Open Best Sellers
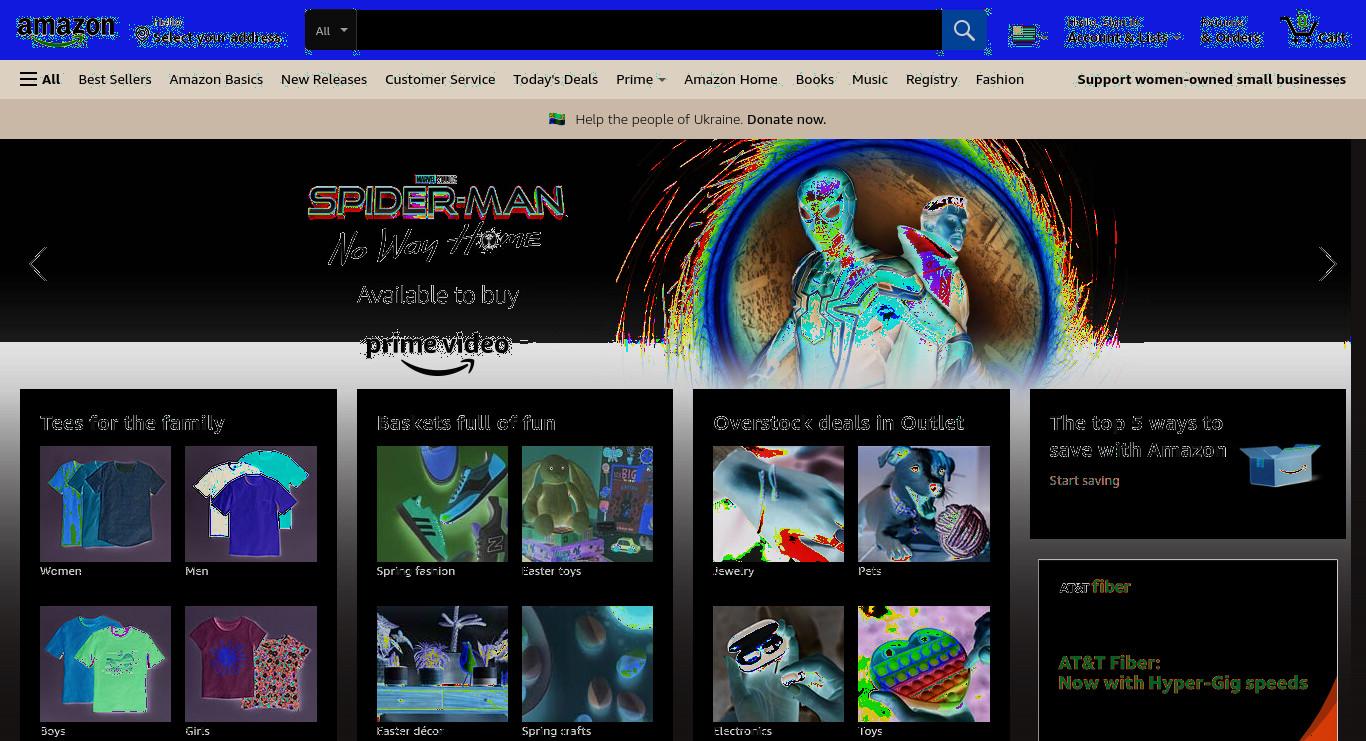Viewport: 1366px width, 741px height. (115, 79)
